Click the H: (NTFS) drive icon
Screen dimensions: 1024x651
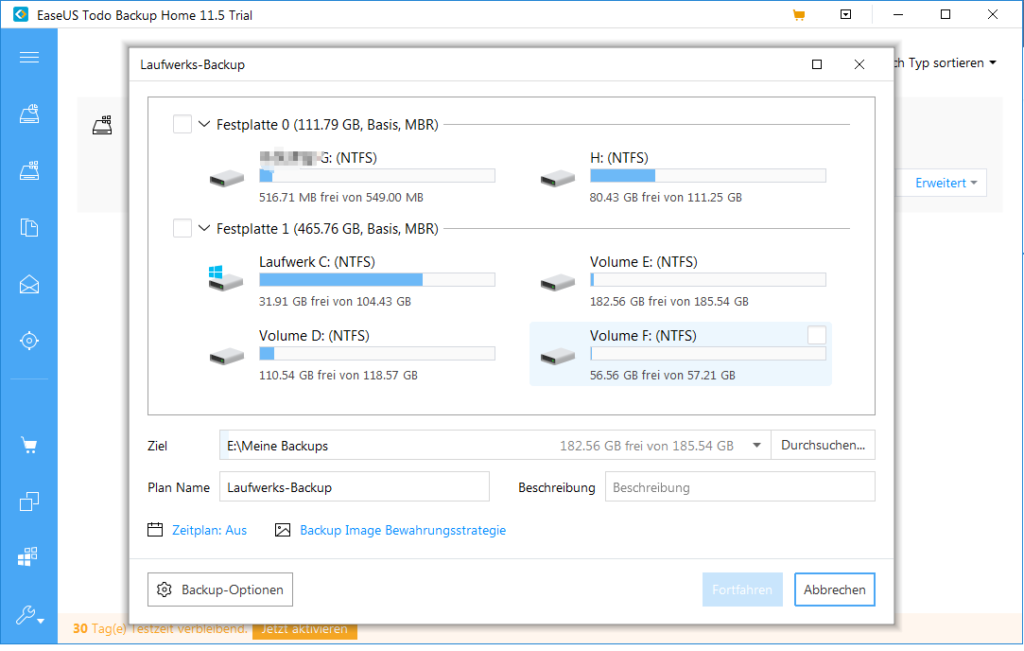click(x=558, y=178)
